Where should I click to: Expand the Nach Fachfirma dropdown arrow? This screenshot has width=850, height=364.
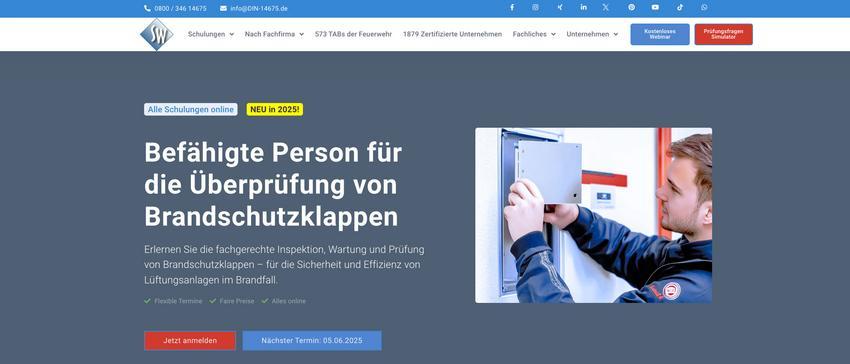(301, 34)
